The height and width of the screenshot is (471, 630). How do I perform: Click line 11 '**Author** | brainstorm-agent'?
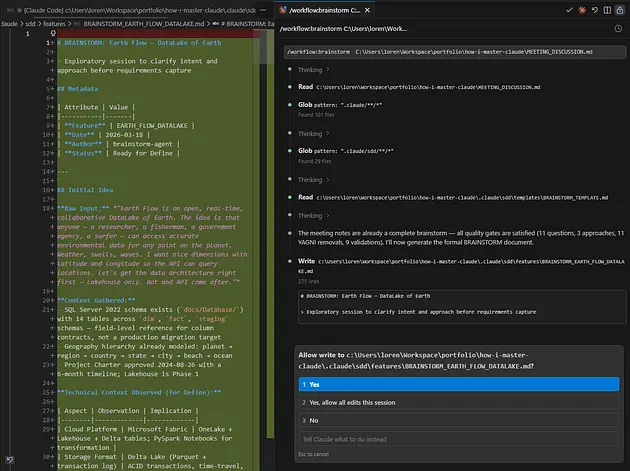[x=119, y=144]
